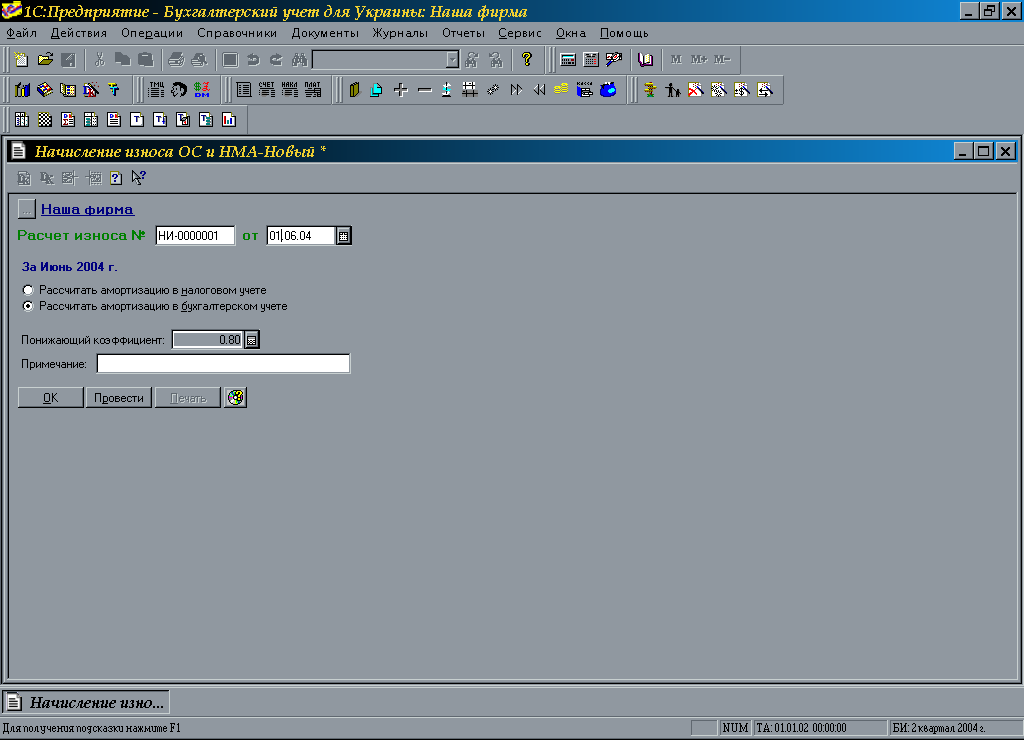Click the СЧЕТ invoice document icon

(266, 89)
